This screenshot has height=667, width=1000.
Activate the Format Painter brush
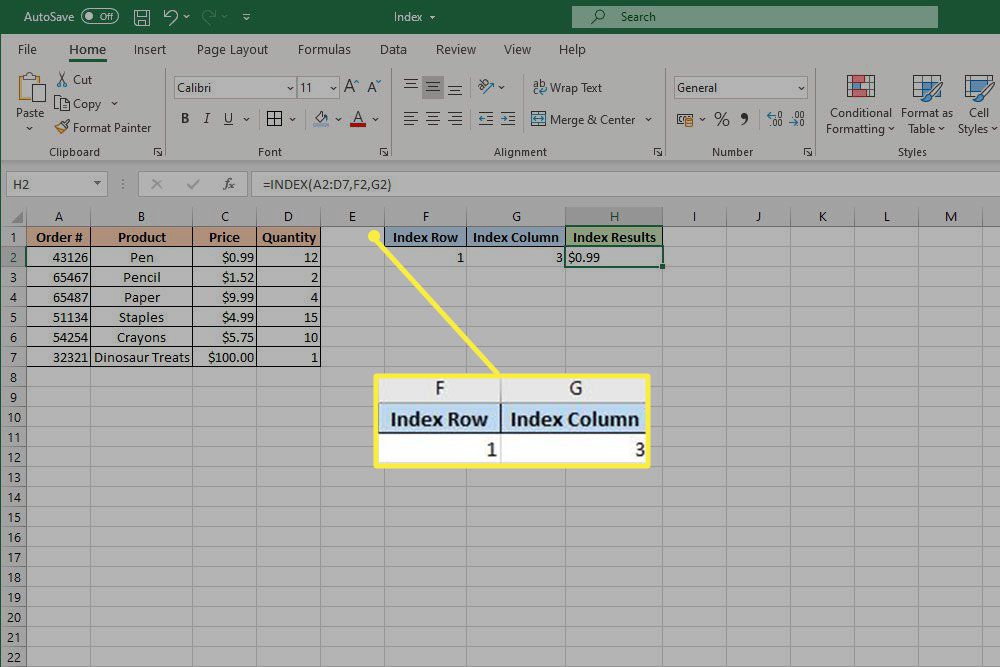tap(62, 128)
